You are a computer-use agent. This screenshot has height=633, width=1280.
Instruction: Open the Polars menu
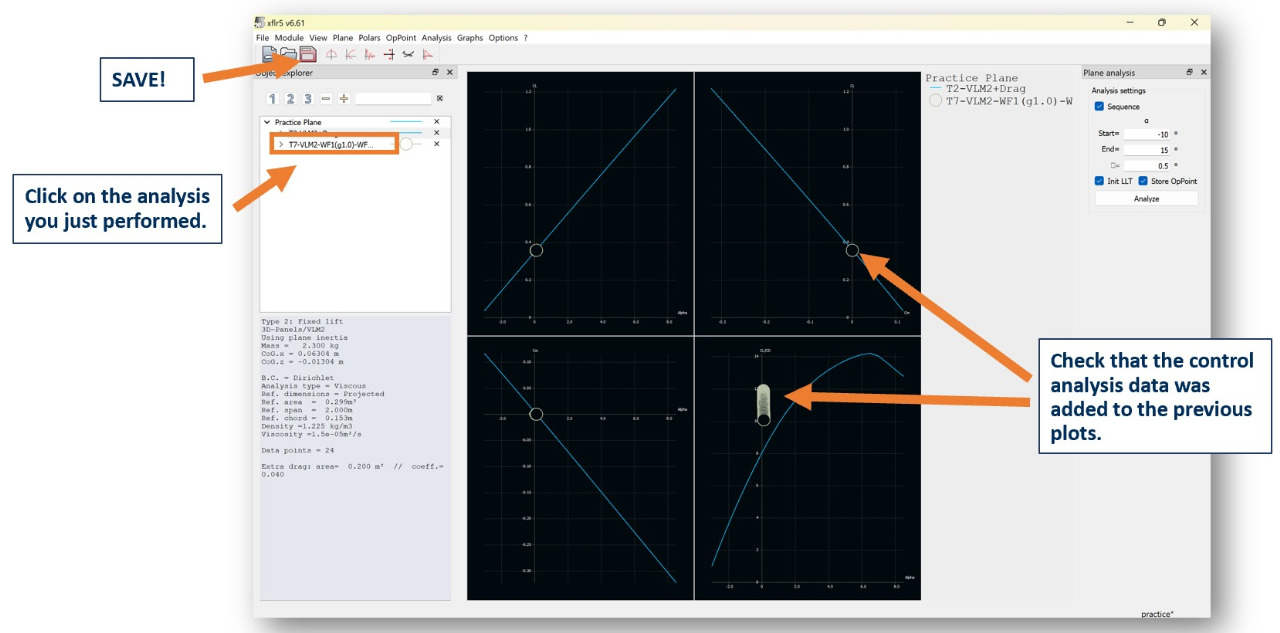click(369, 38)
